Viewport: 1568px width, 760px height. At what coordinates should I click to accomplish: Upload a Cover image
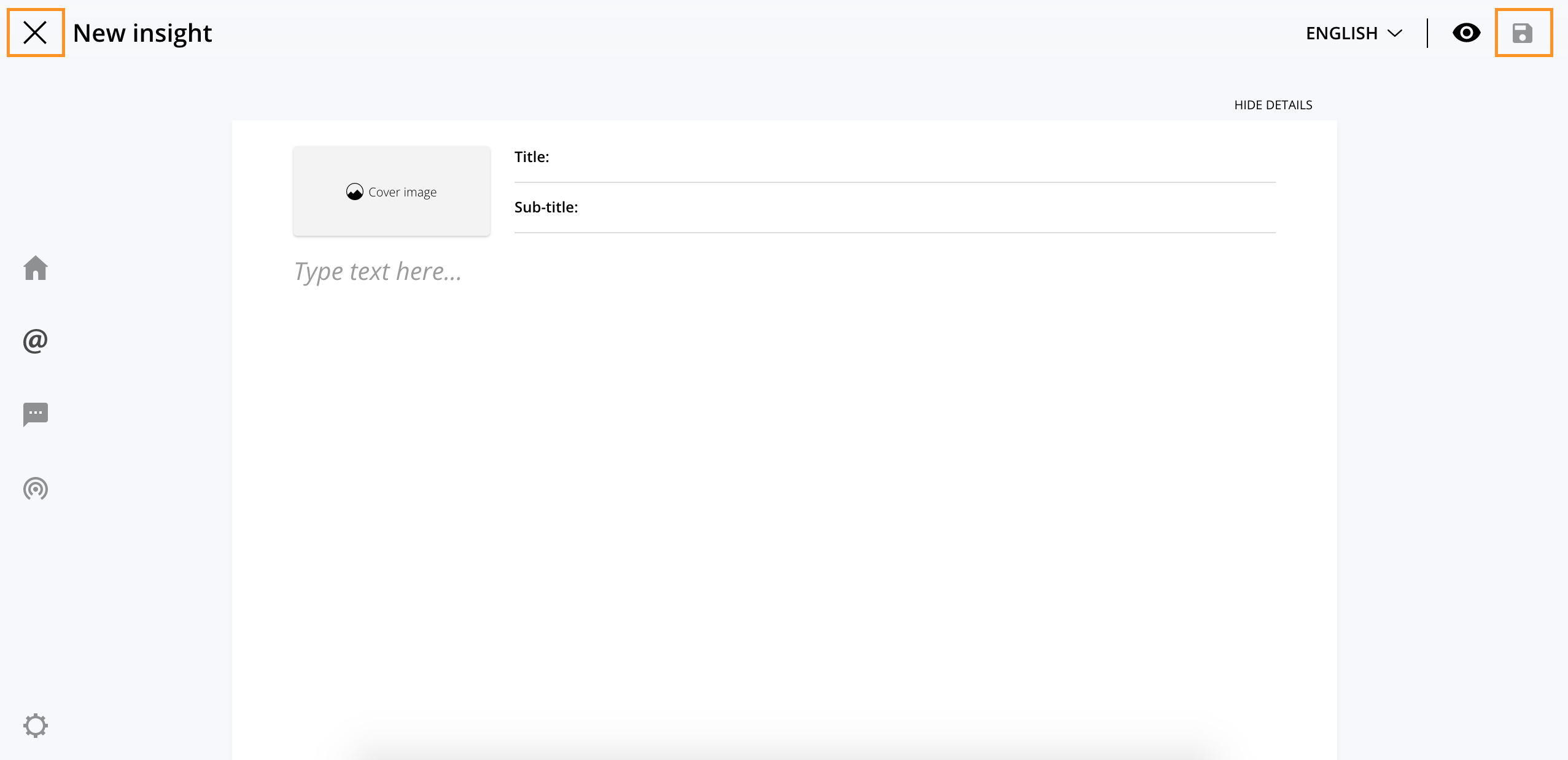click(x=392, y=192)
